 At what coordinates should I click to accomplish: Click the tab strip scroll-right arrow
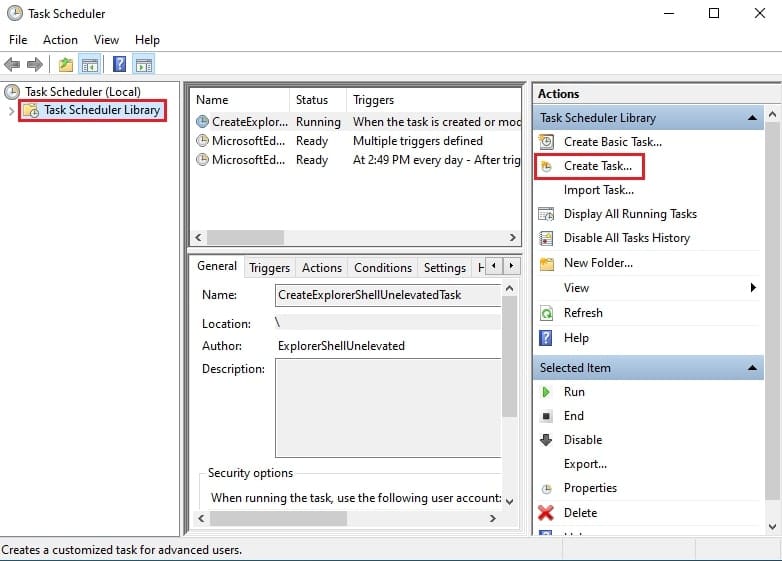tap(511, 266)
